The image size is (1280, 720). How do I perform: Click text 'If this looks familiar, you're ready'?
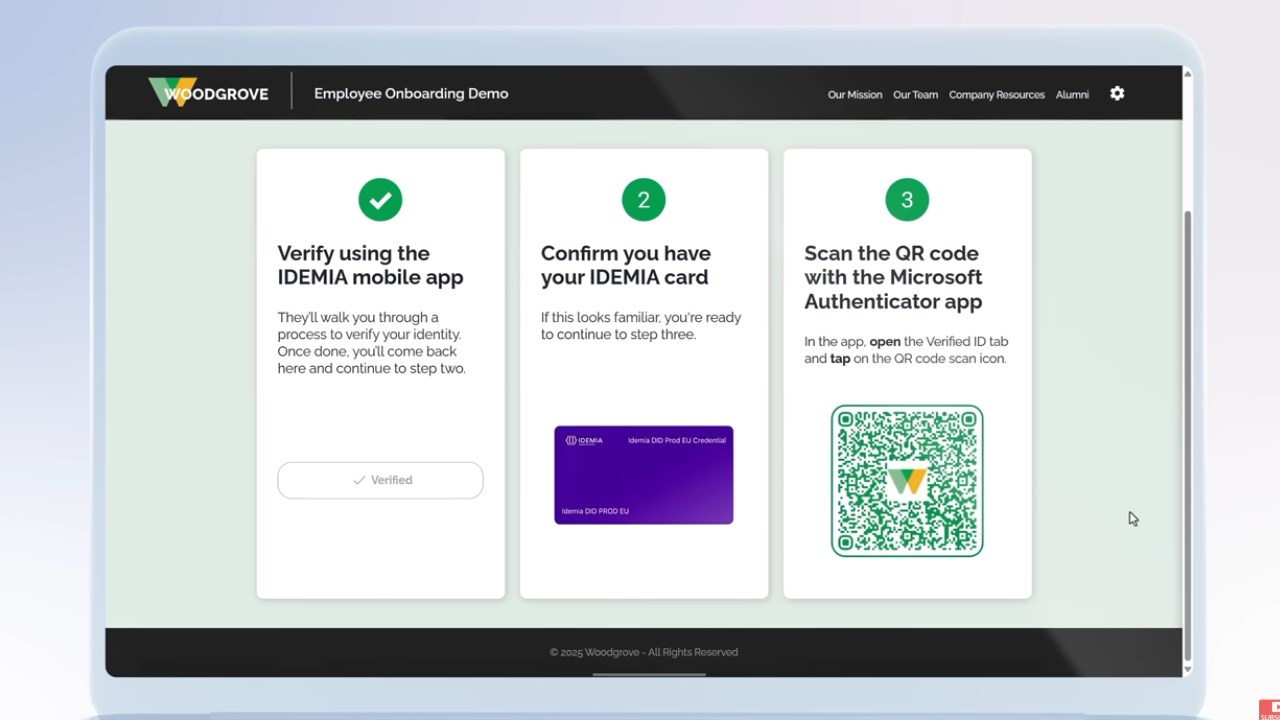pos(641,317)
